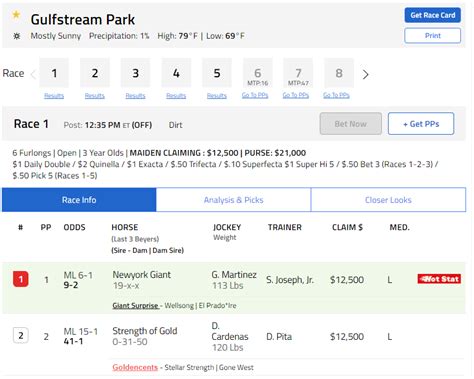This screenshot has height=379, width=474.
Task: Click trainer S. Joseph, Jr.
Action: [x=290, y=280]
